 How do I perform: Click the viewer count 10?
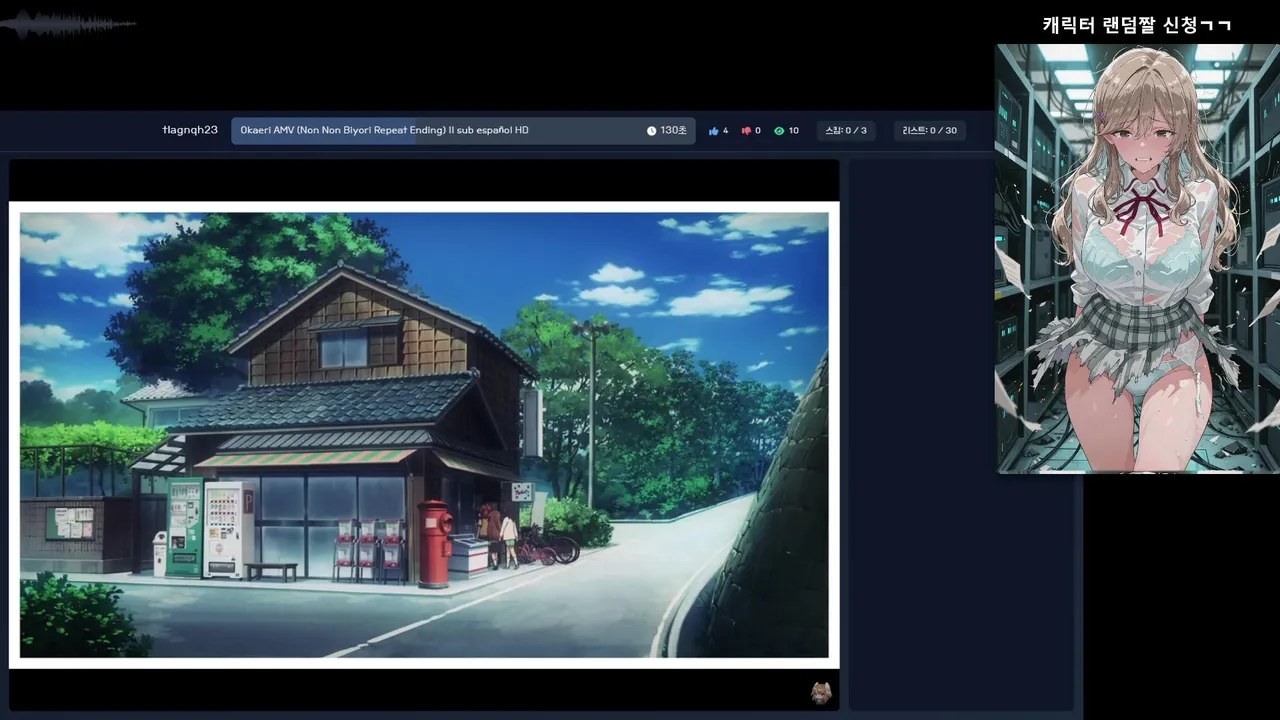tap(793, 131)
